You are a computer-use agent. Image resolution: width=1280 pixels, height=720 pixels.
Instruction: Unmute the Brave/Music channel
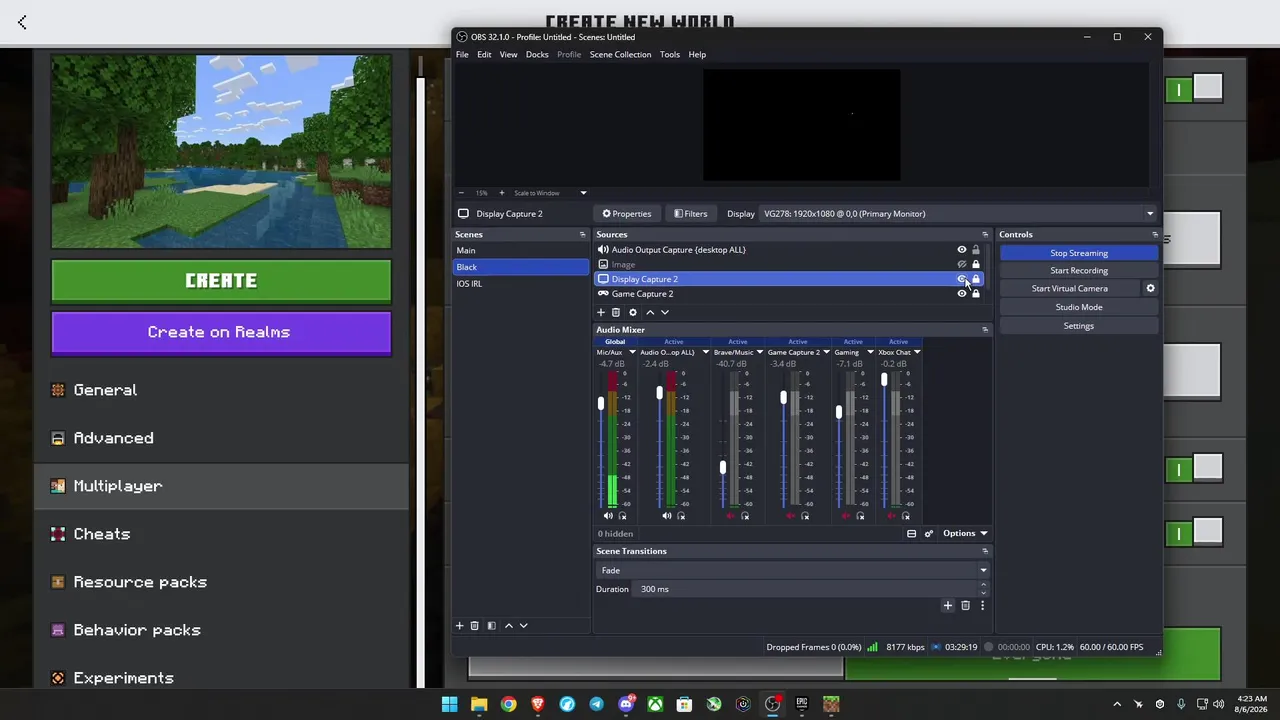click(731, 516)
